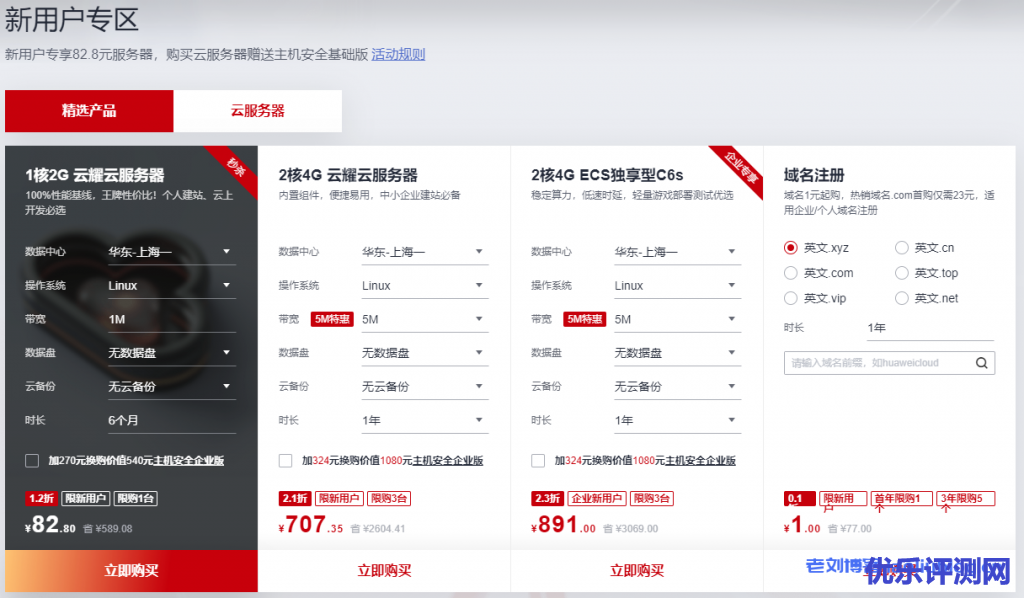Click the domain name prefix input field

pos(876,363)
